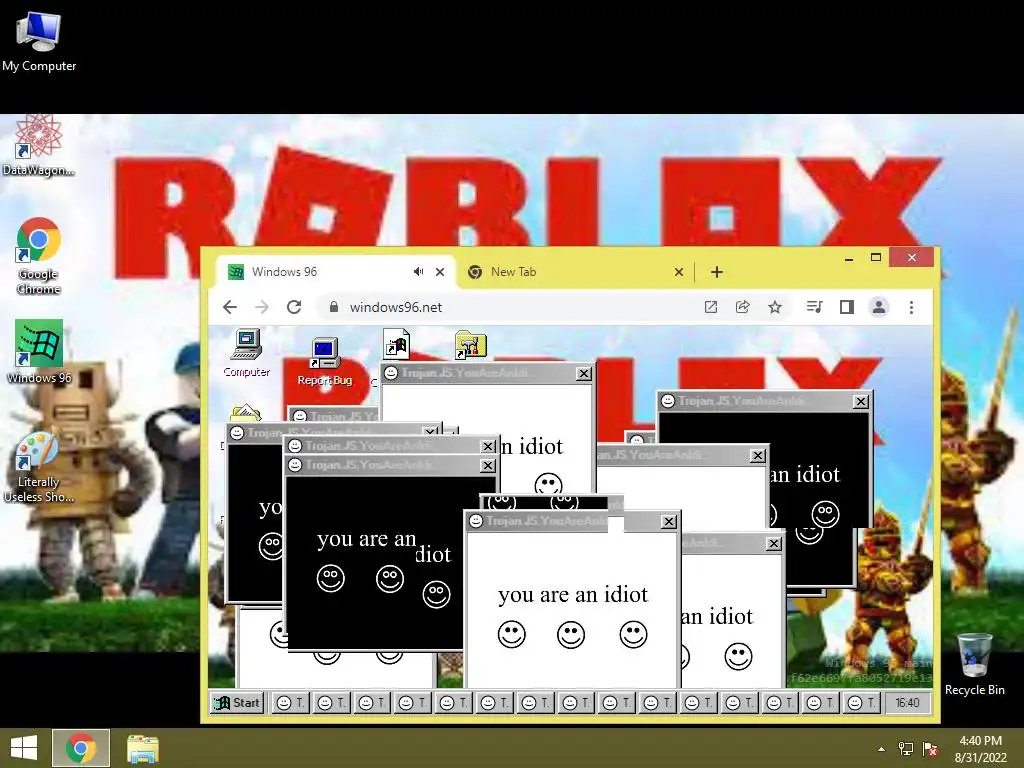Viewport: 1024px width, 768px height.
Task: Bookmark this page with the star
Action: (775, 307)
